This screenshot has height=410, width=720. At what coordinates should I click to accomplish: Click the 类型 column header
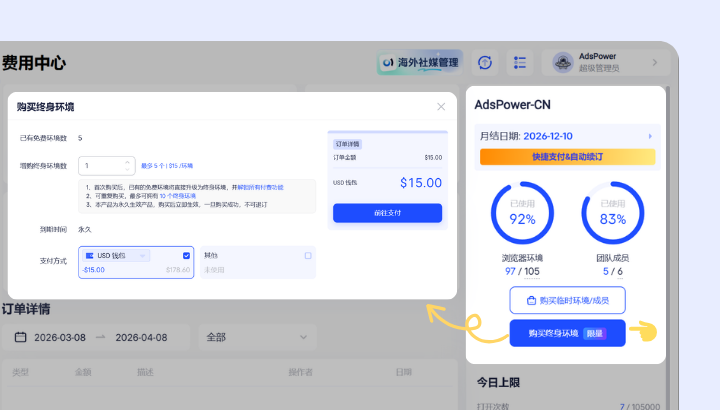(x=20, y=372)
